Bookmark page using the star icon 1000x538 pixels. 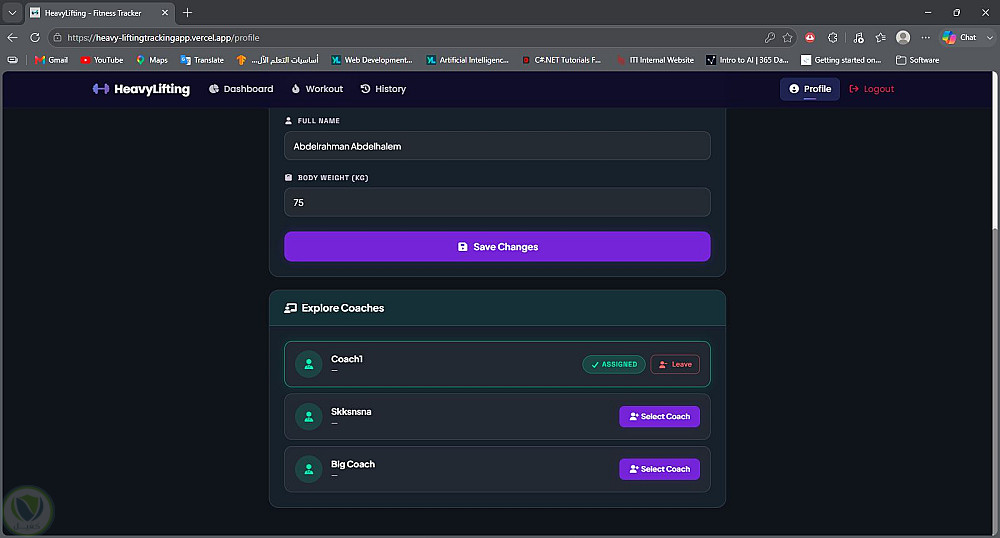tap(788, 38)
